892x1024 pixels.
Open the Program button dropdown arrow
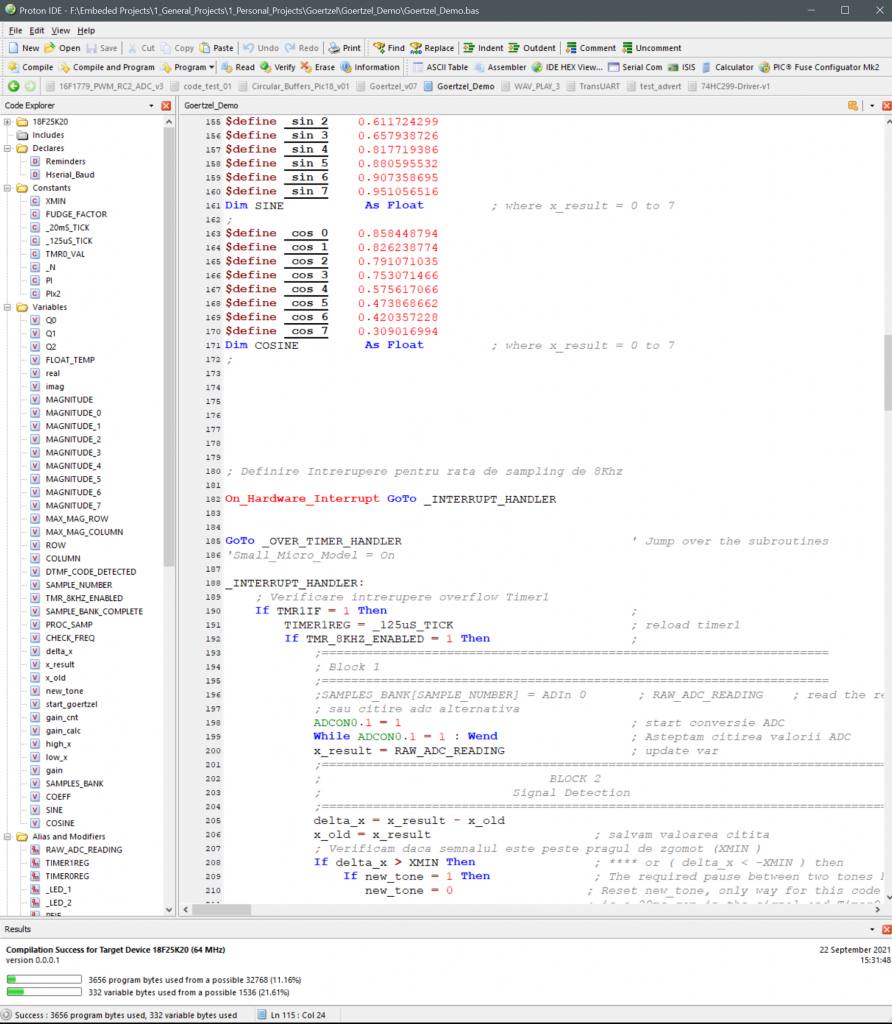213,68
